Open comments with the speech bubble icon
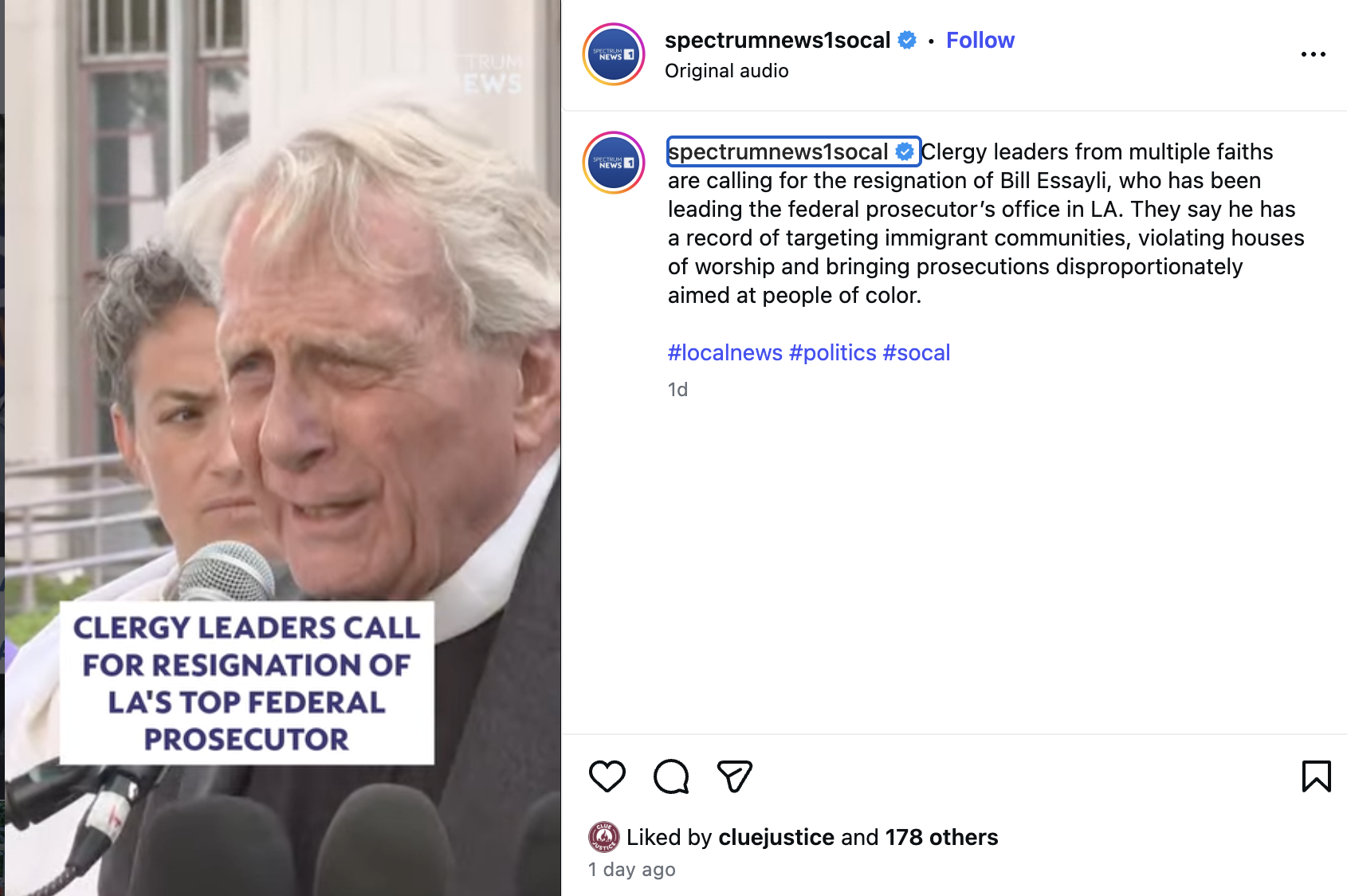This screenshot has height=896, width=1347. pyautogui.click(x=671, y=776)
